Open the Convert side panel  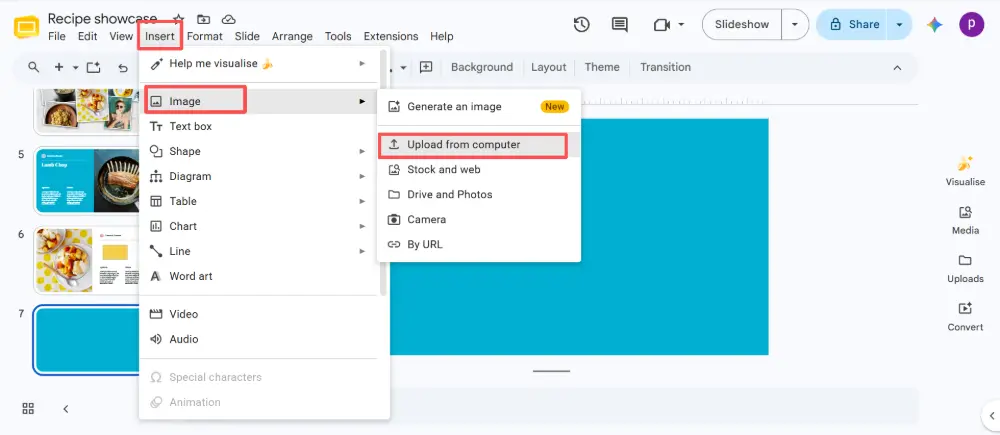pos(965,316)
